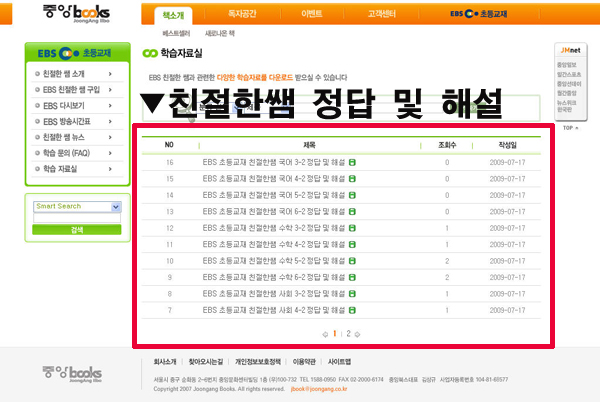Click the attachment icon on the 사회 4-2 row
Screen dimensions: 600x402
coord(352,310)
